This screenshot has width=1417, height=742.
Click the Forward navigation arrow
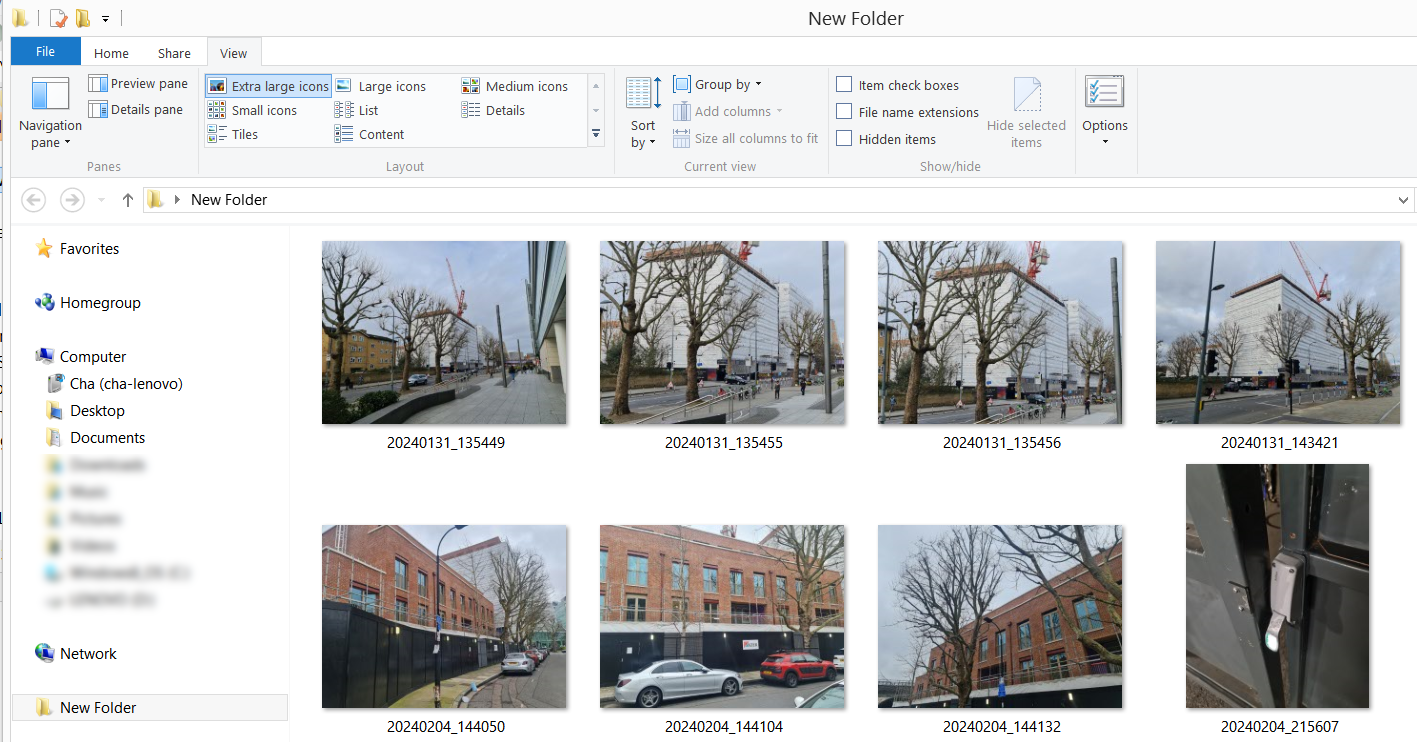point(72,200)
